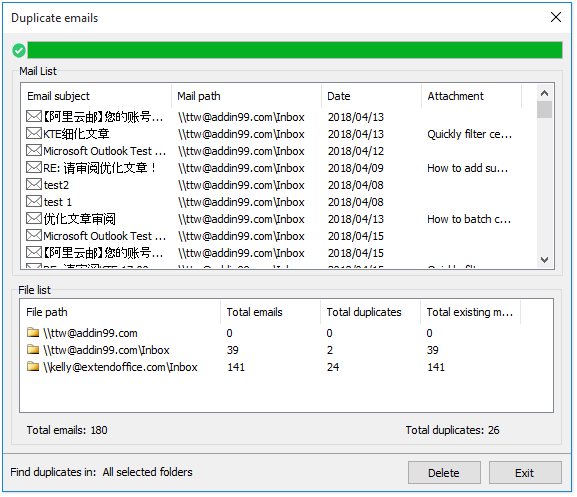The height and width of the screenshot is (497, 577).
Task: Close the Duplicate emails window
Action: coord(556,17)
